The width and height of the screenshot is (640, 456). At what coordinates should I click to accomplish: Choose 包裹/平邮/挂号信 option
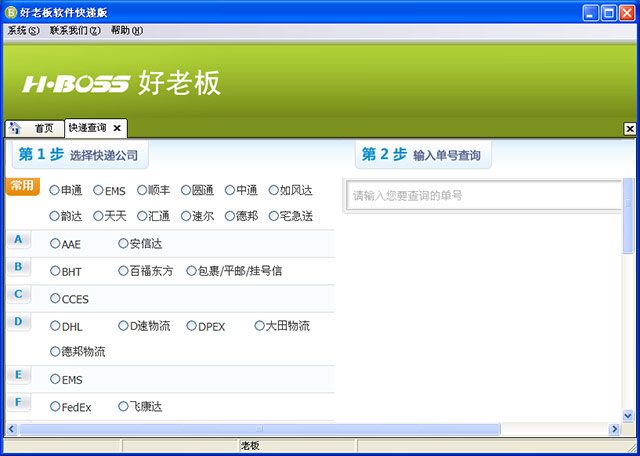191,271
